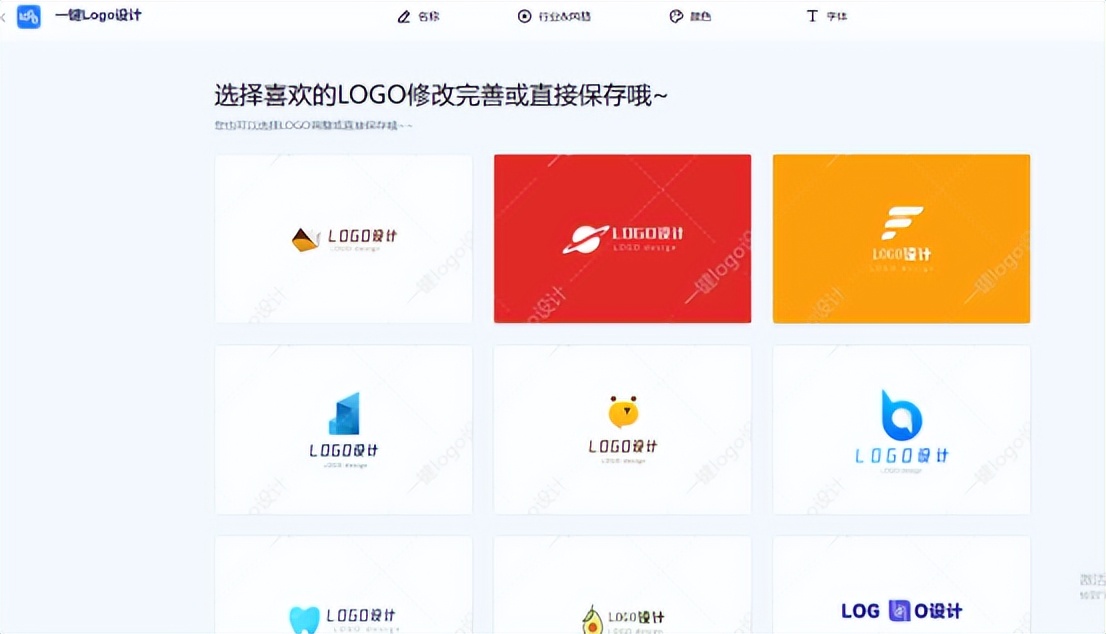Click the target icon beside 行业&风格
Image resolution: width=1106 pixels, height=634 pixels.
tap(523, 16)
